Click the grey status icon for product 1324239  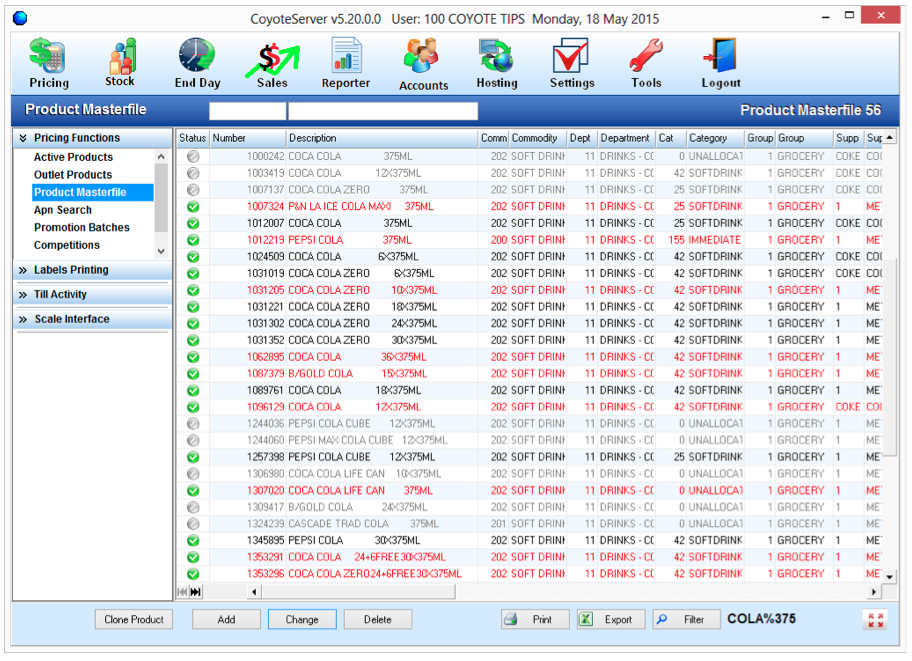(x=193, y=524)
